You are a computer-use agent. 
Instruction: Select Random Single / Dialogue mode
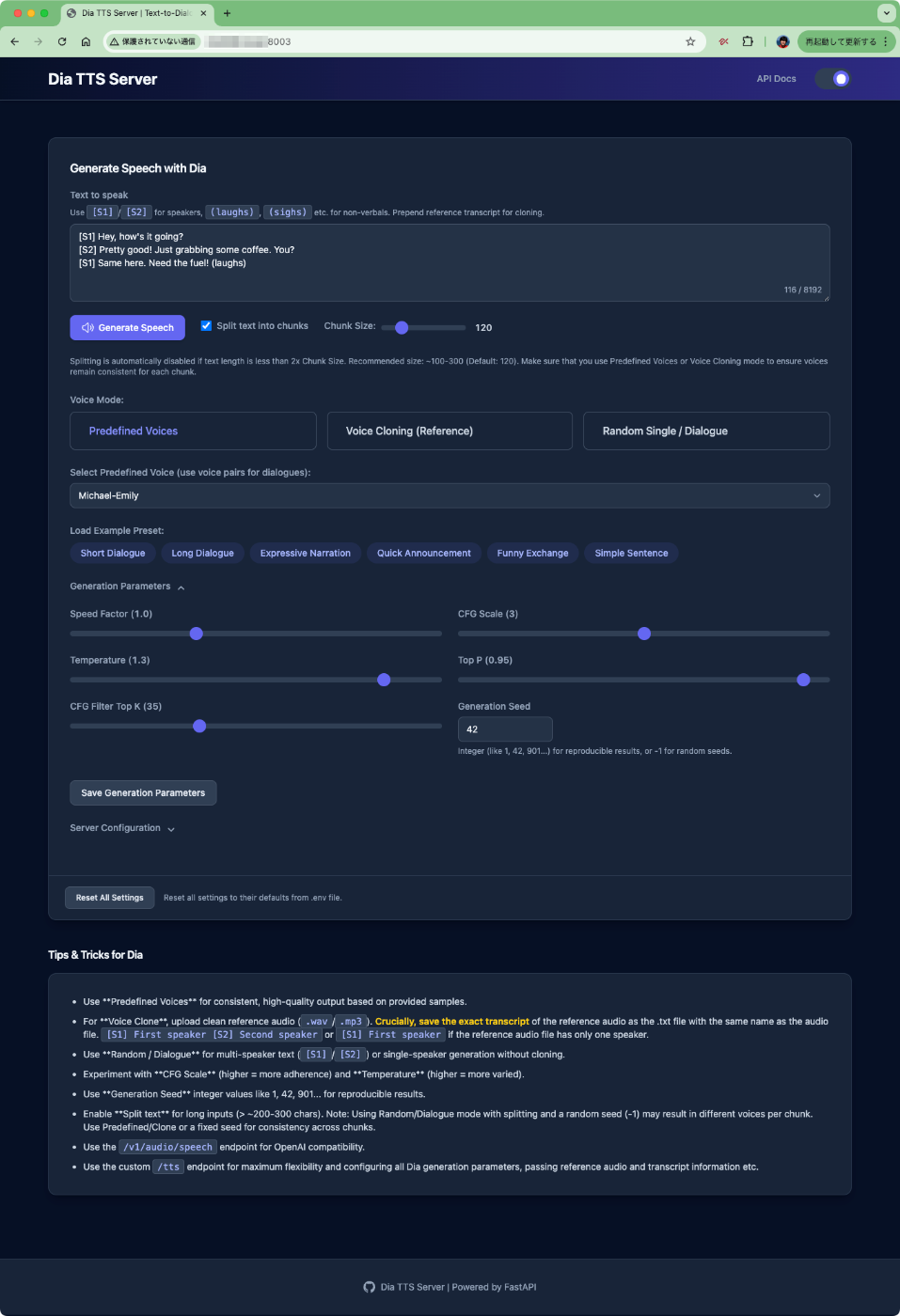click(x=706, y=431)
